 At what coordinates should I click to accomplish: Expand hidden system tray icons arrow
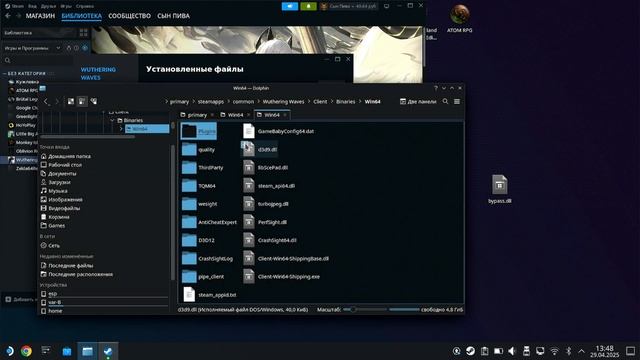click(x=582, y=351)
